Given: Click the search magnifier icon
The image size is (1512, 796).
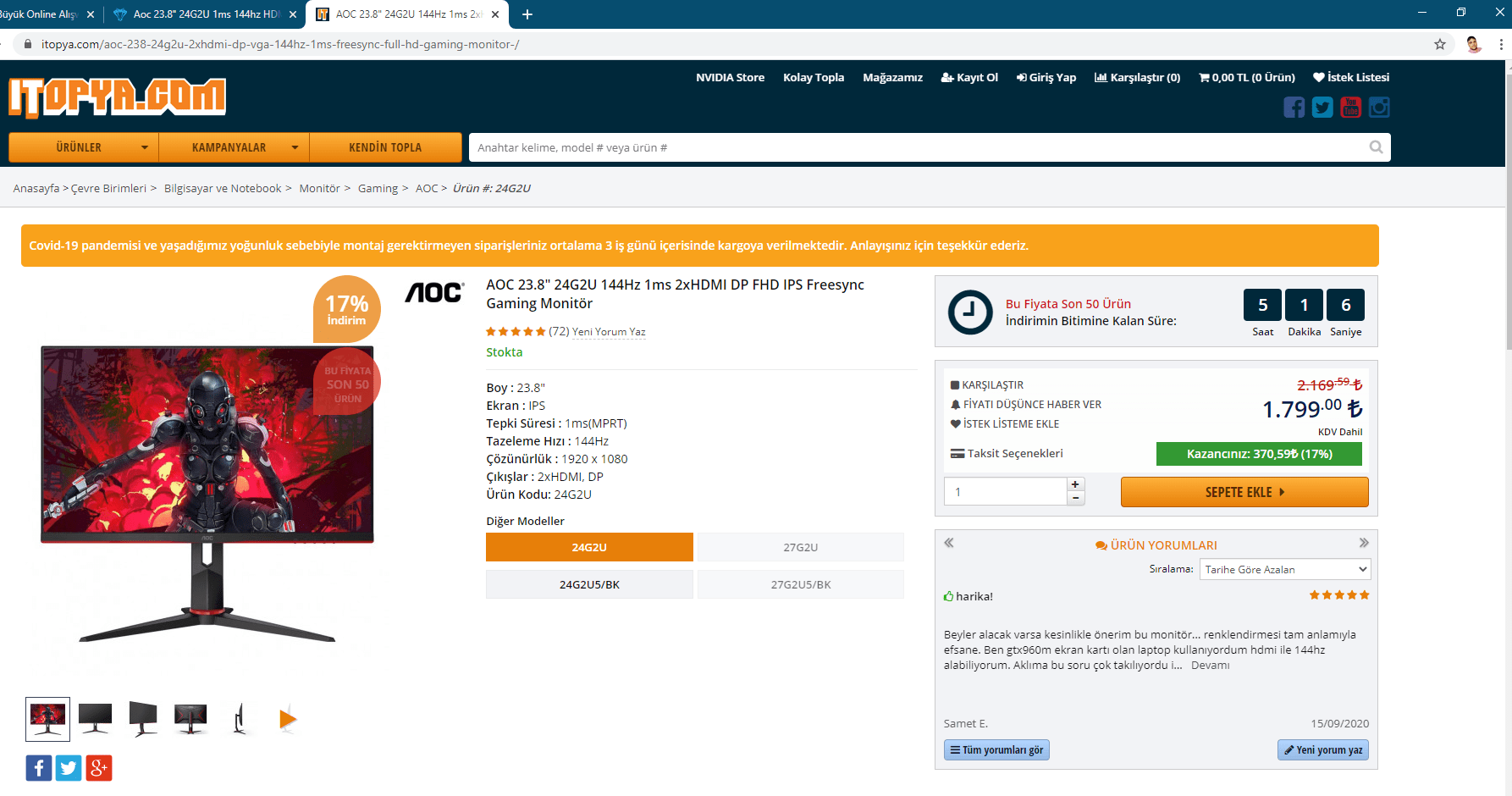Looking at the screenshot, I should point(1377,147).
